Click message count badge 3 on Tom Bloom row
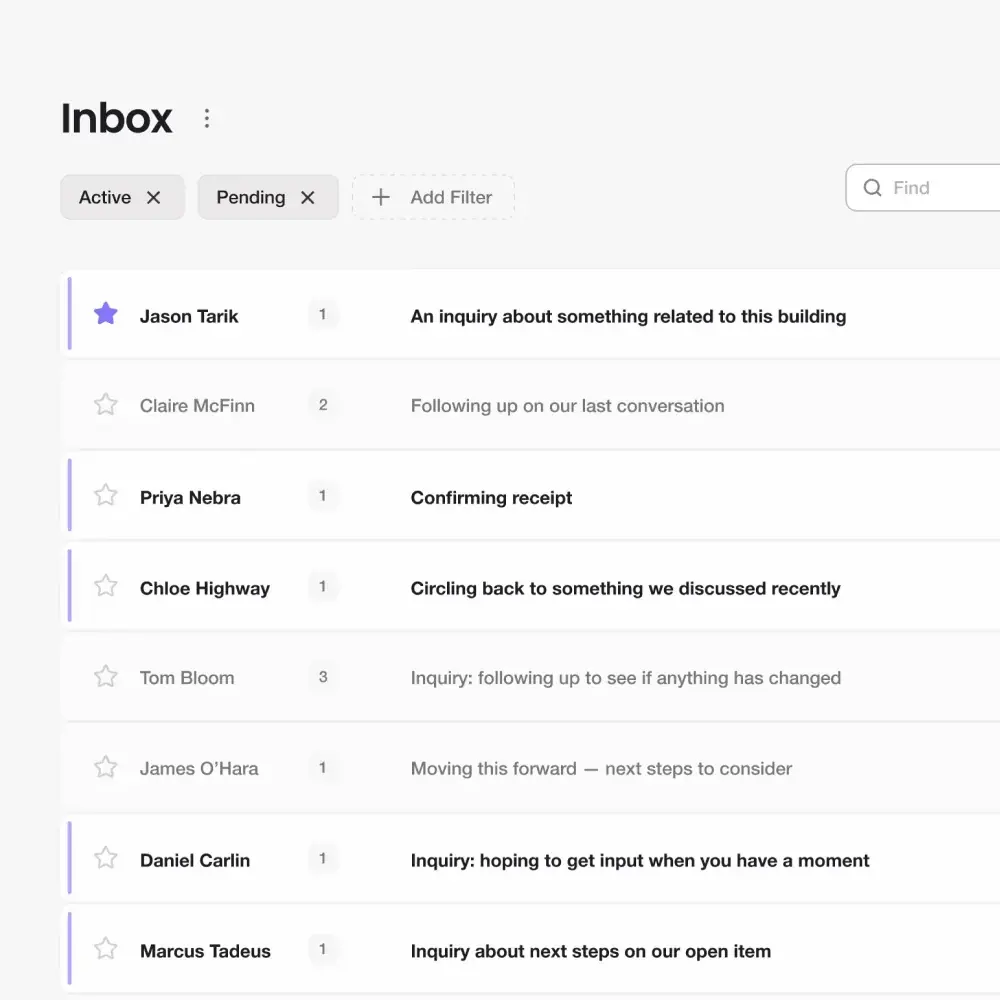1000x1000 pixels. [x=323, y=677]
